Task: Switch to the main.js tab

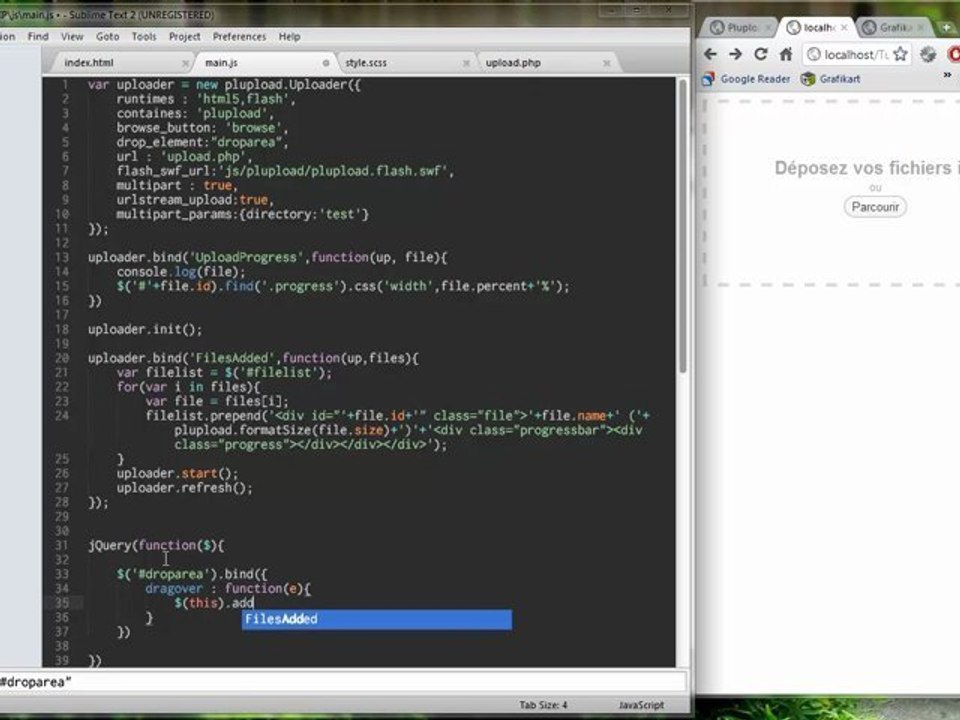Action: tap(264, 62)
